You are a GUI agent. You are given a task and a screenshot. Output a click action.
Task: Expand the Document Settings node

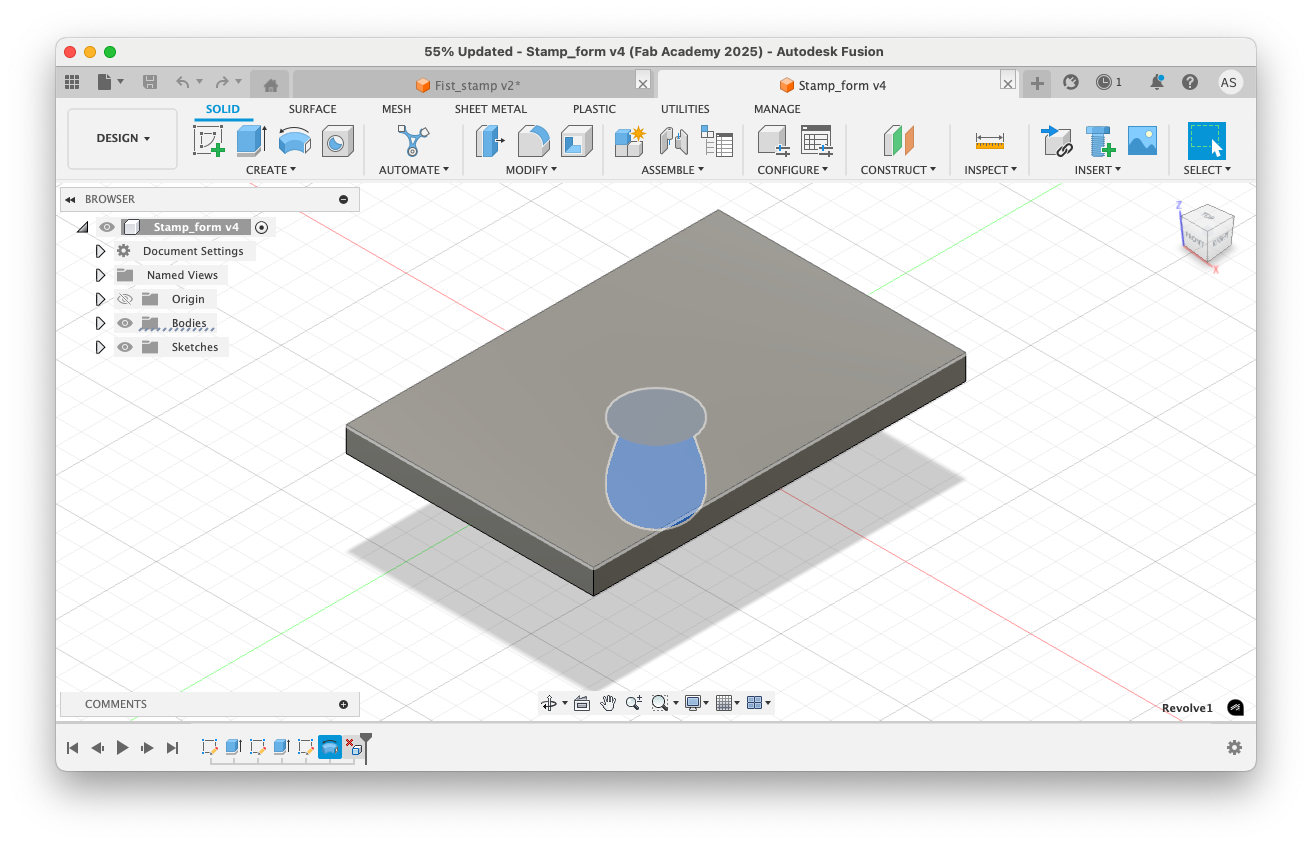click(x=100, y=251)
